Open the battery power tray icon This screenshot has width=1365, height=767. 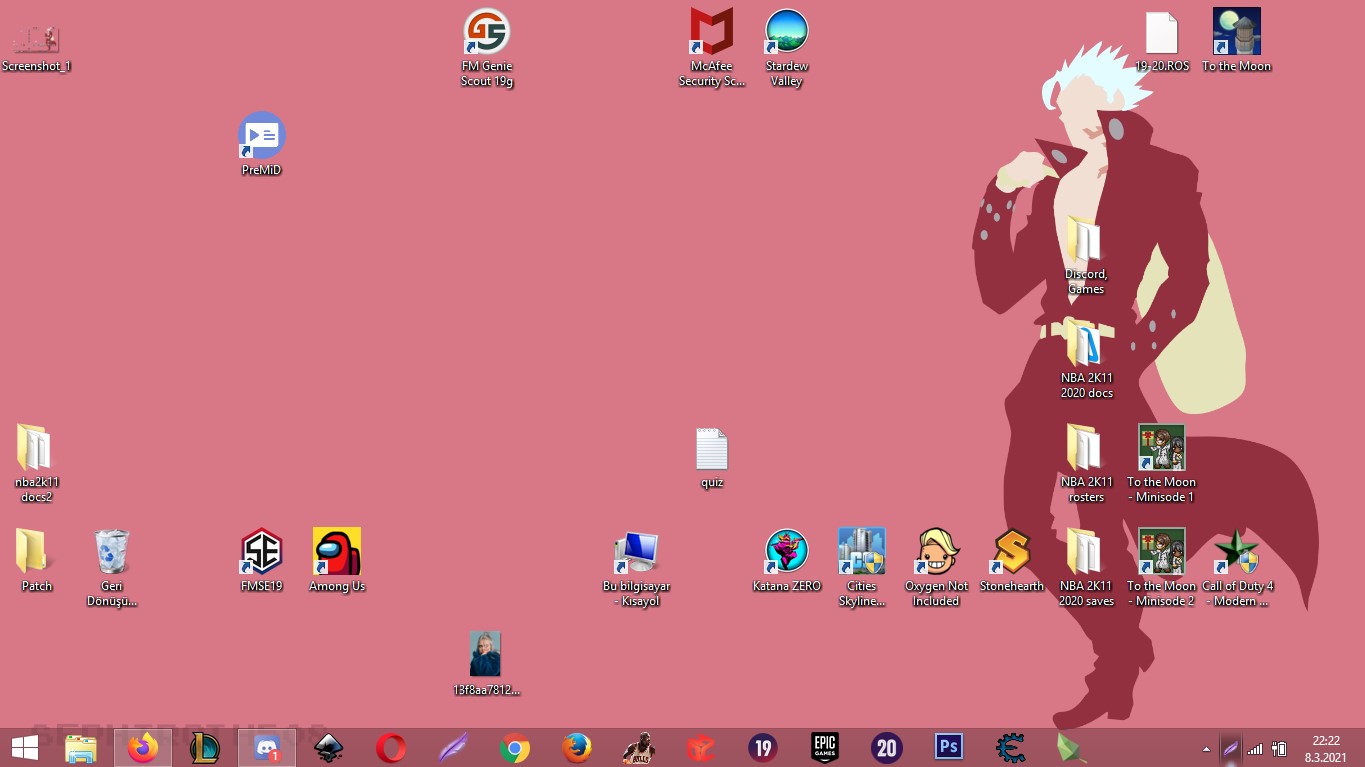coord(1278,748)
